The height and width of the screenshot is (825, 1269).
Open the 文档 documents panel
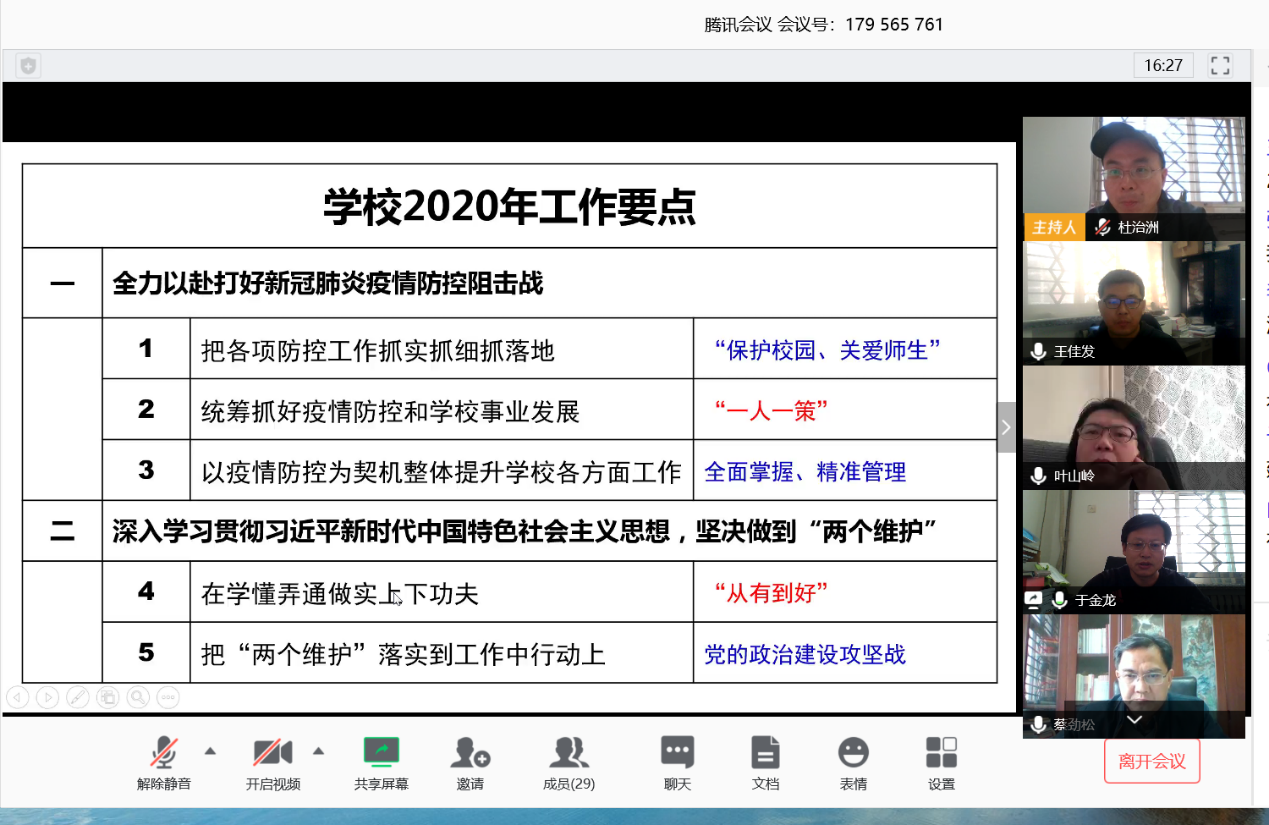(765, 753)
